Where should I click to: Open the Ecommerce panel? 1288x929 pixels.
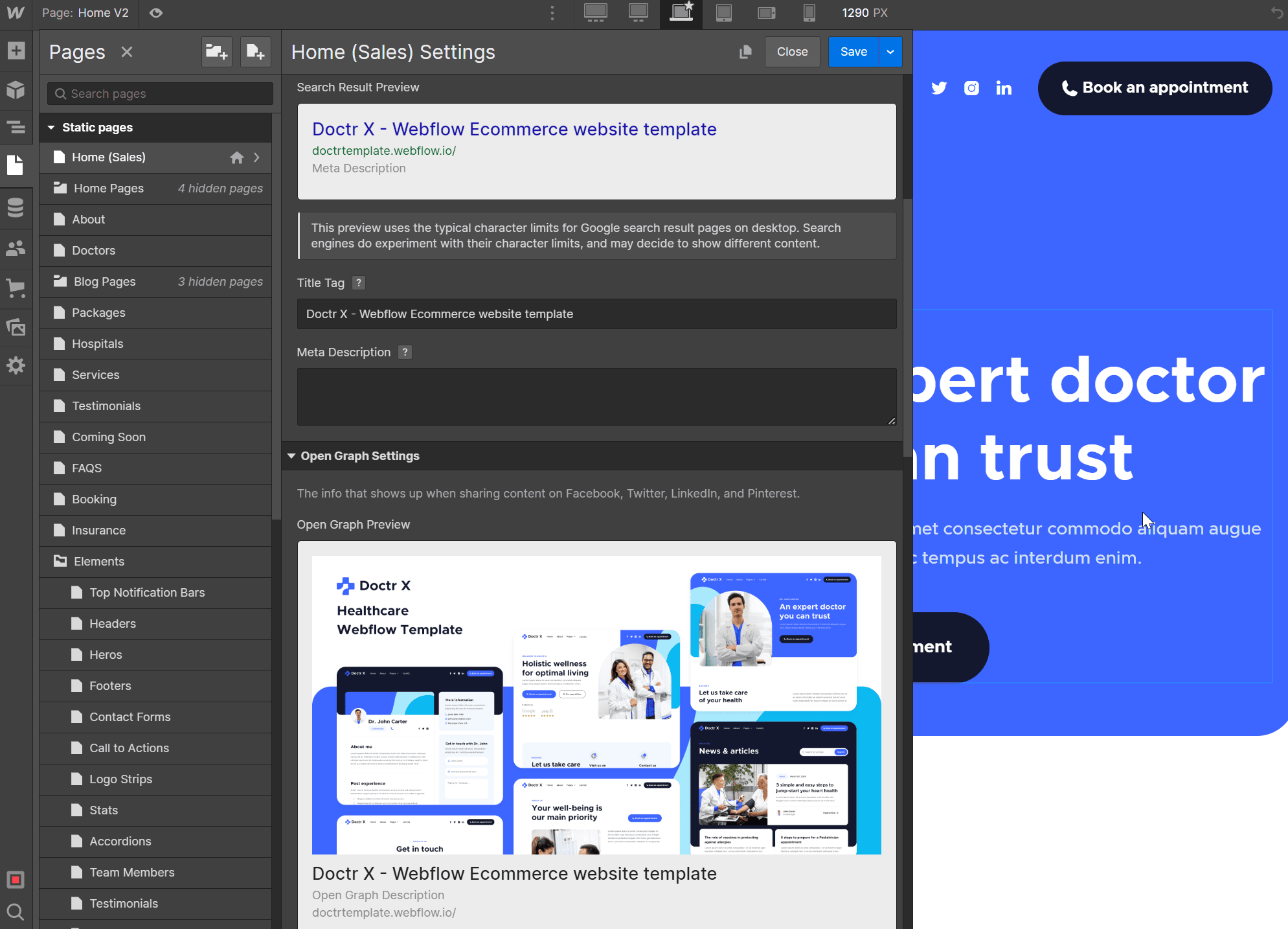coord(16,289)
